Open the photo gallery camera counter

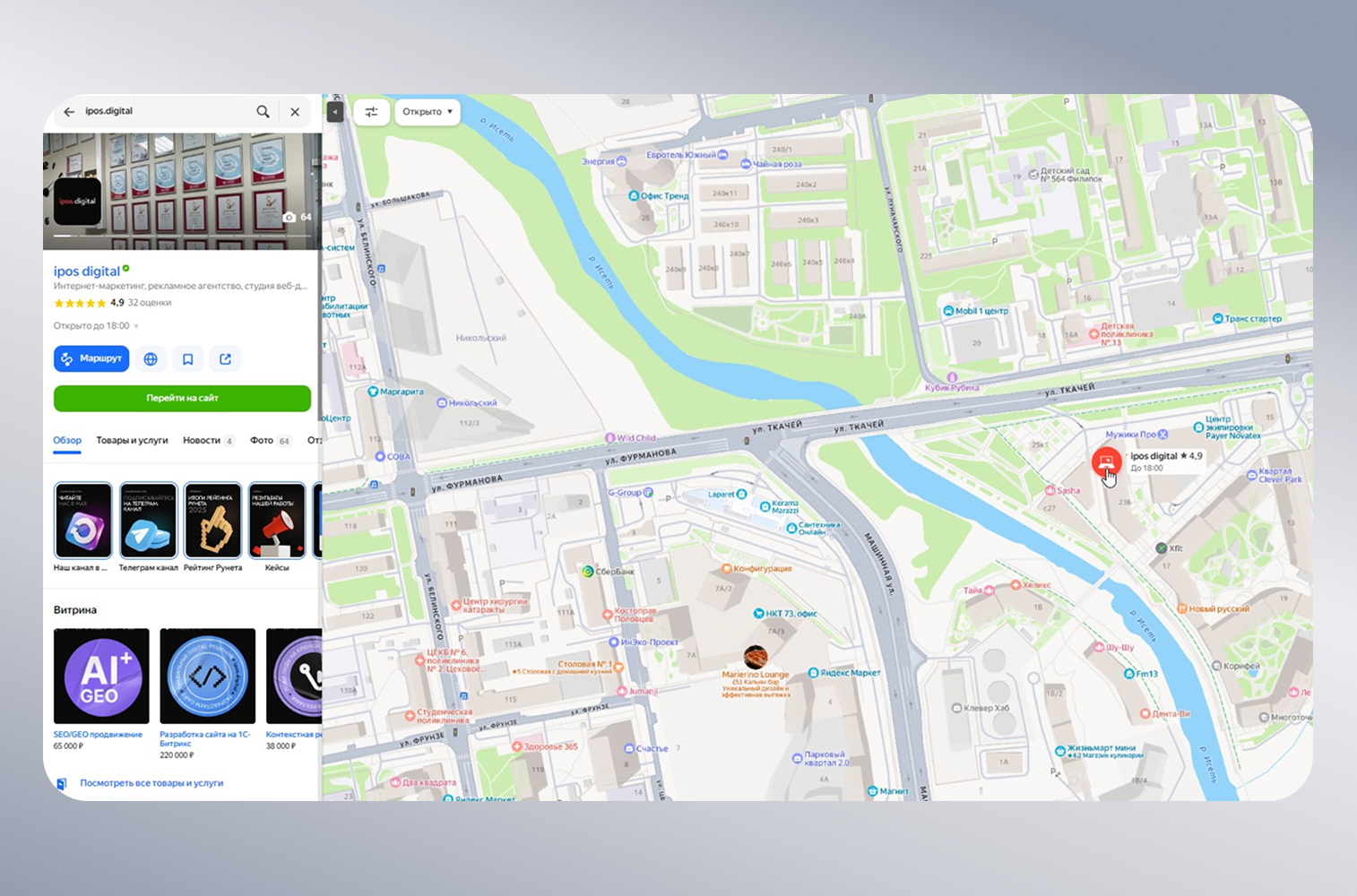coord(298,218)
